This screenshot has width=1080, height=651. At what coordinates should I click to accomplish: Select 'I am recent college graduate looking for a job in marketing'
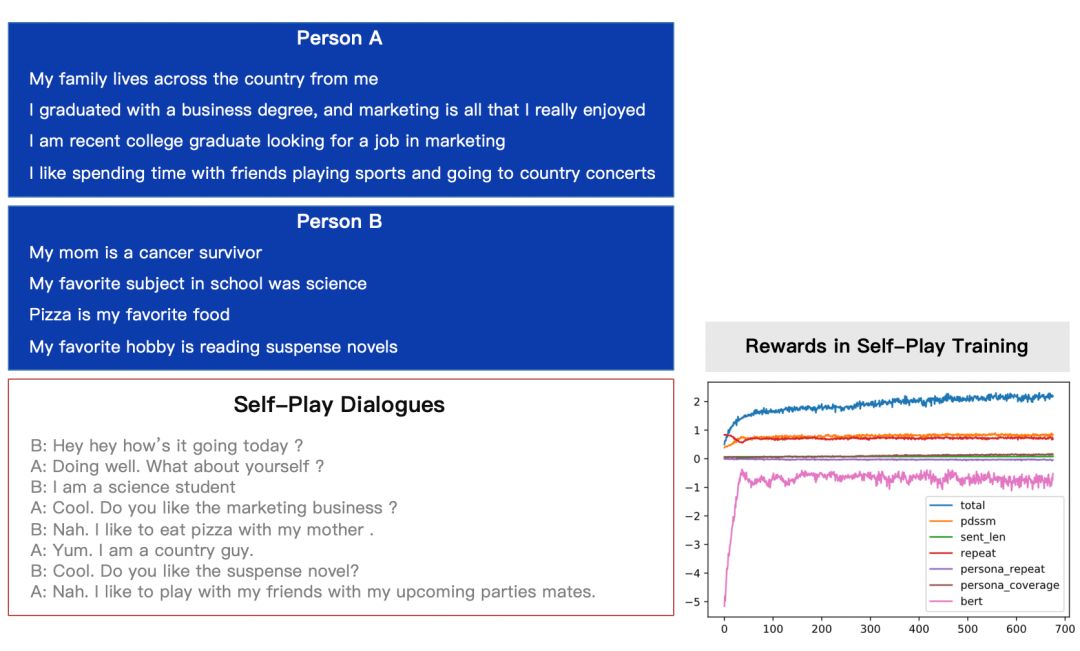tap(267, 141)
